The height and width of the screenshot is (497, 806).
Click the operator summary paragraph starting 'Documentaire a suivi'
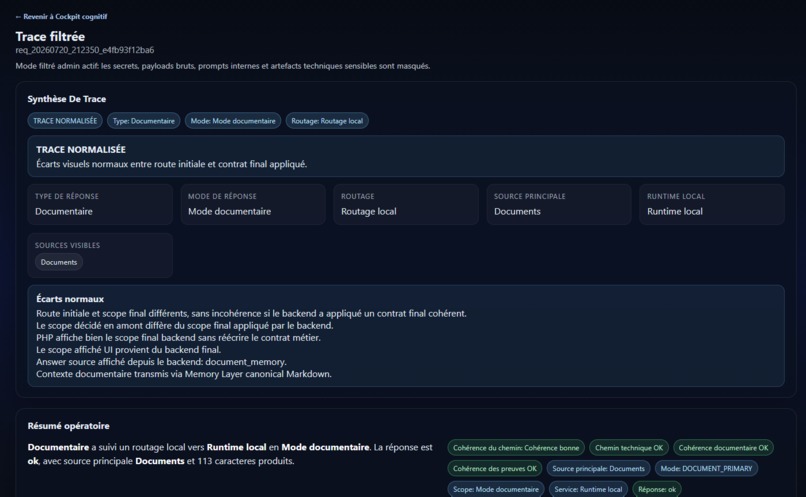coord(230,454)
